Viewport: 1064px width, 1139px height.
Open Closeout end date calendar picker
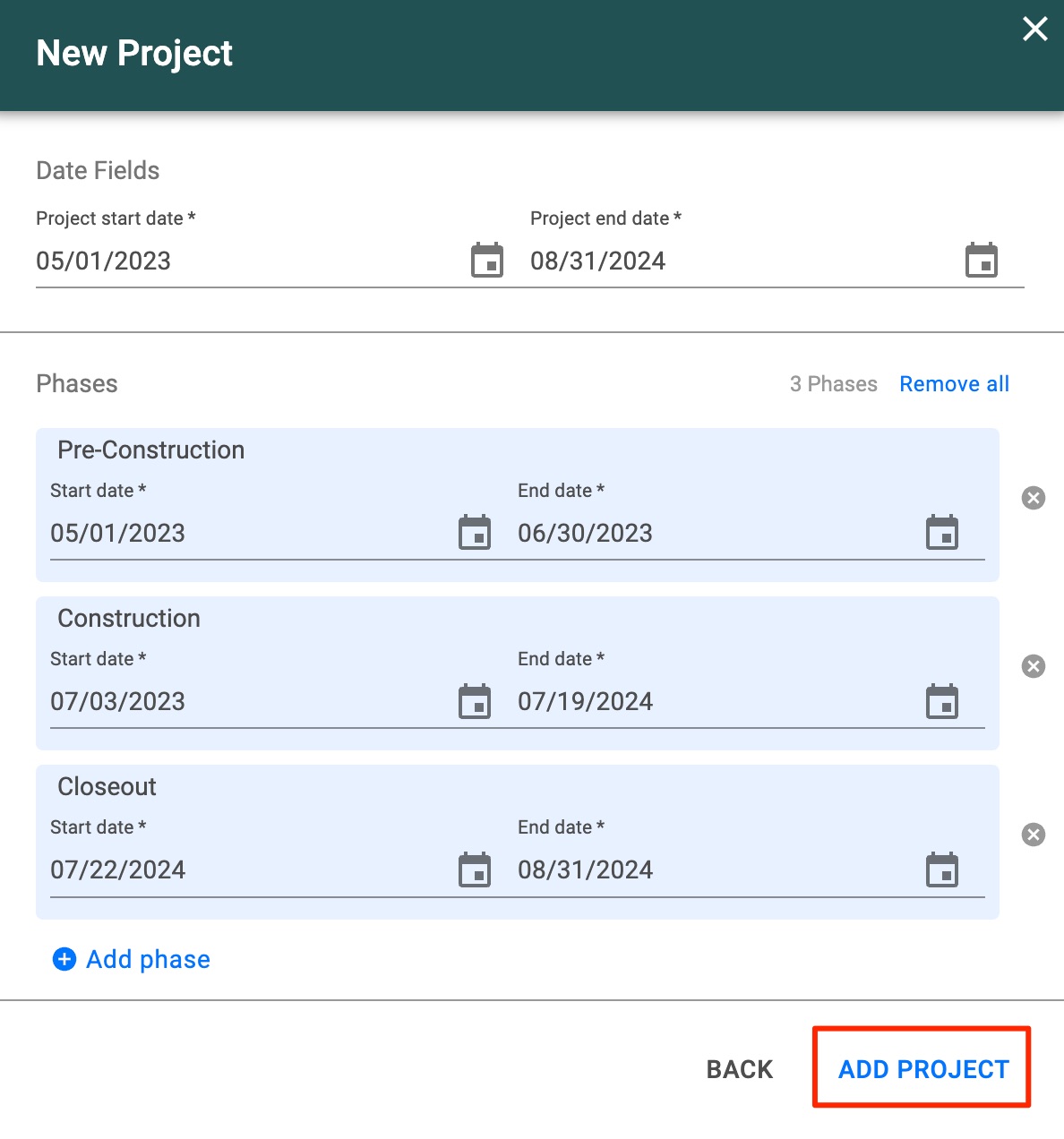pos(942,869)
